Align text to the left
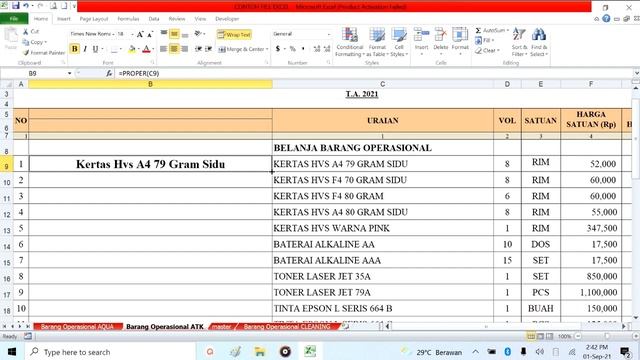640x360 pixels. tap(163, 49)
